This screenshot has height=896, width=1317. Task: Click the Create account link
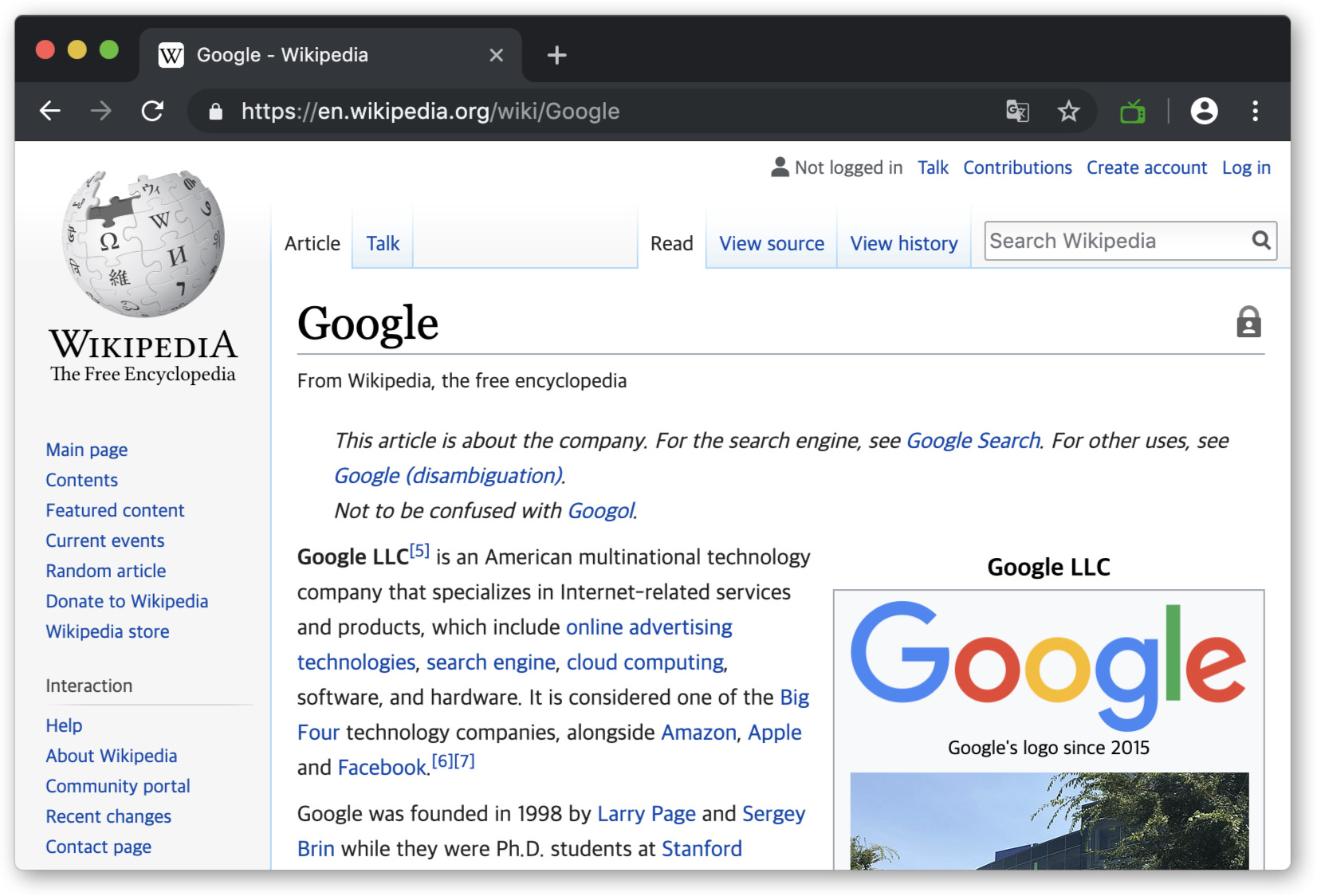(x=1146, y=167)
